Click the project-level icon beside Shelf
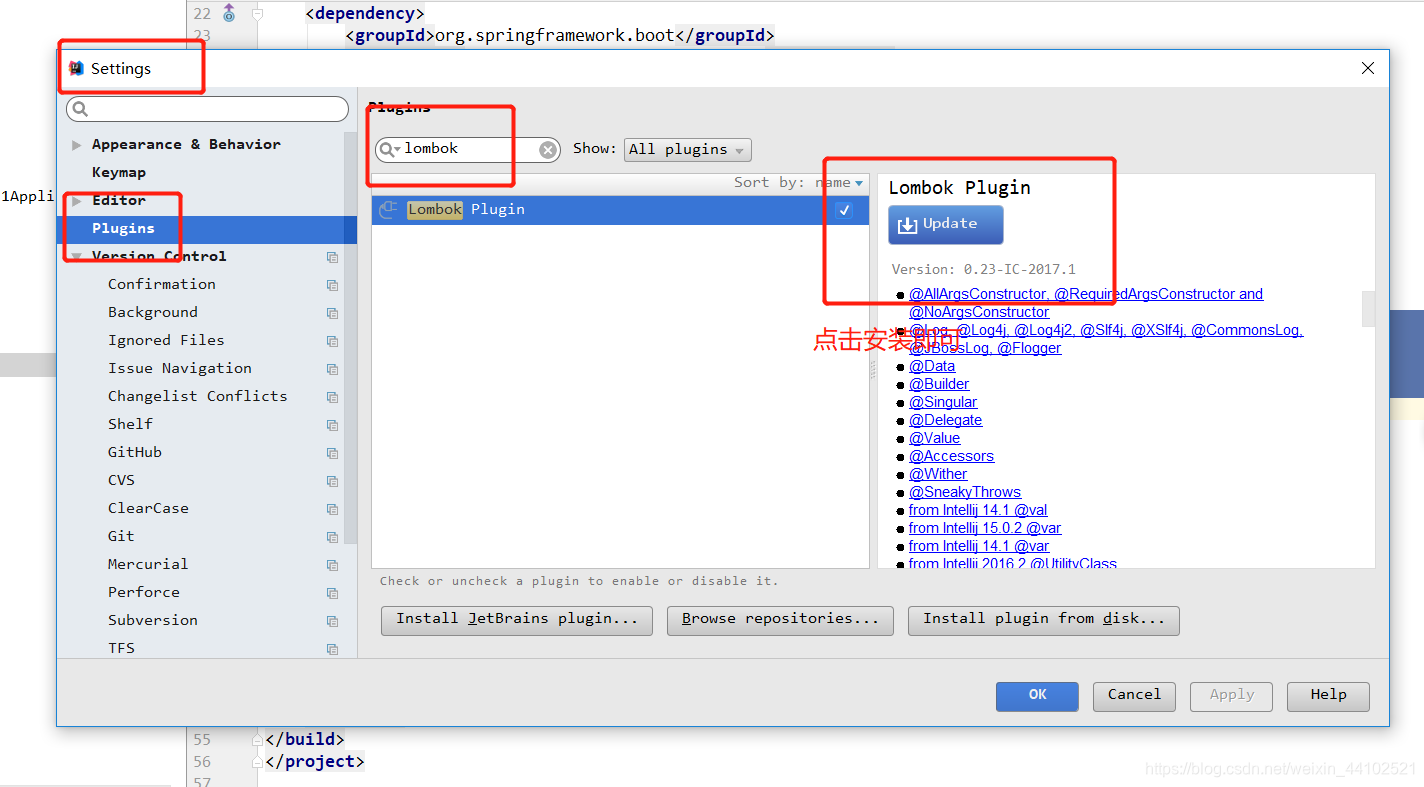This screenshot has width=1424, height=787. [x=332, y=425]
